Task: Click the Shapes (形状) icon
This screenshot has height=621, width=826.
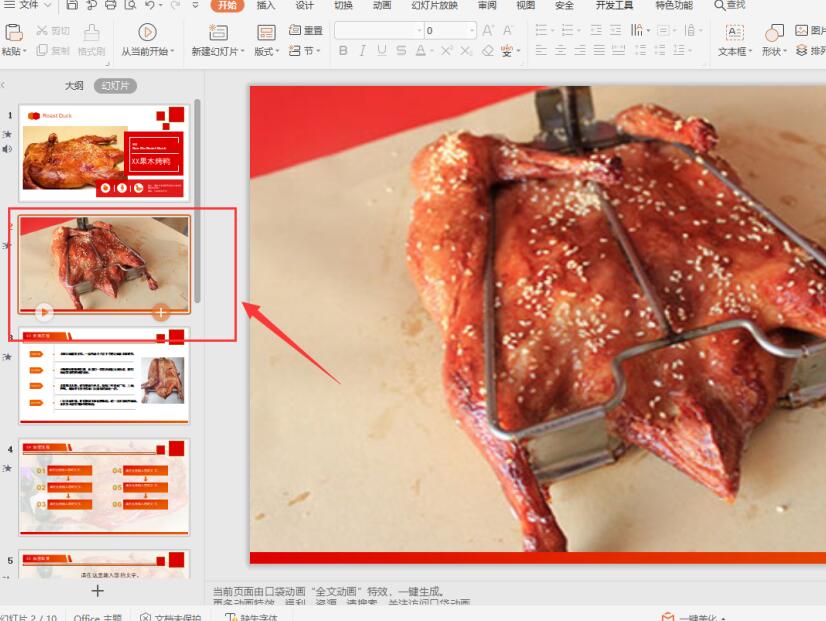Action: click(774, 33)
